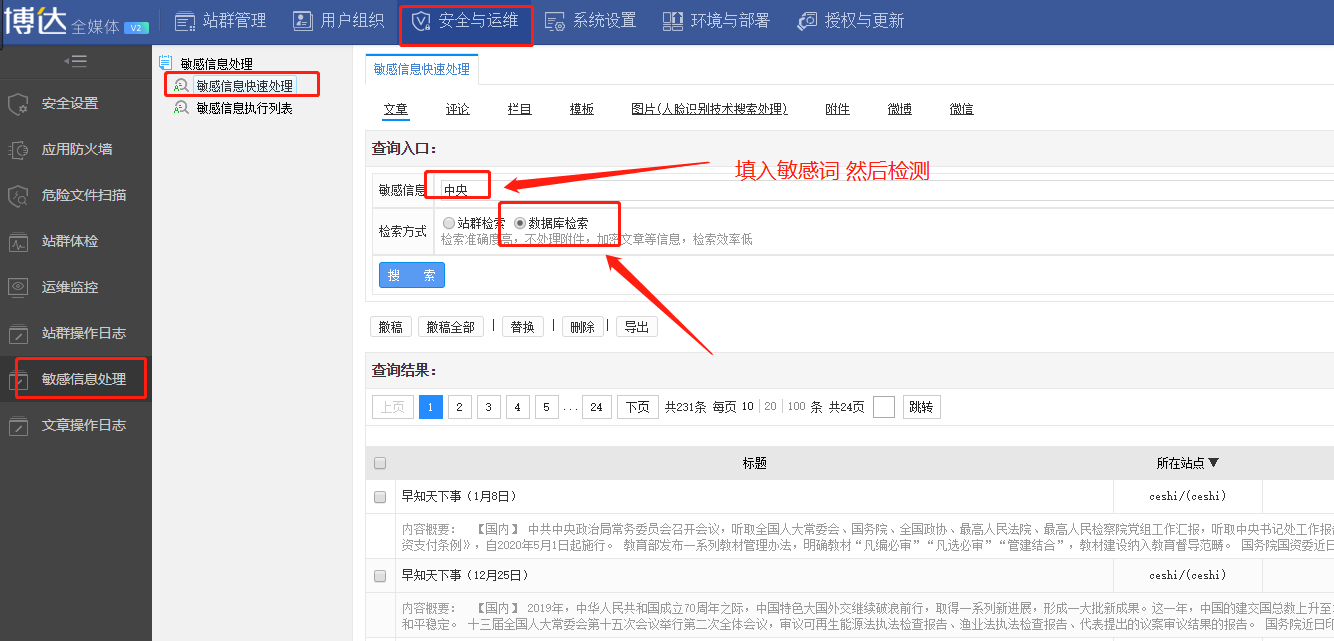
Task: Switch to the 栏目 tab
Action: click(x=520, y=109)
